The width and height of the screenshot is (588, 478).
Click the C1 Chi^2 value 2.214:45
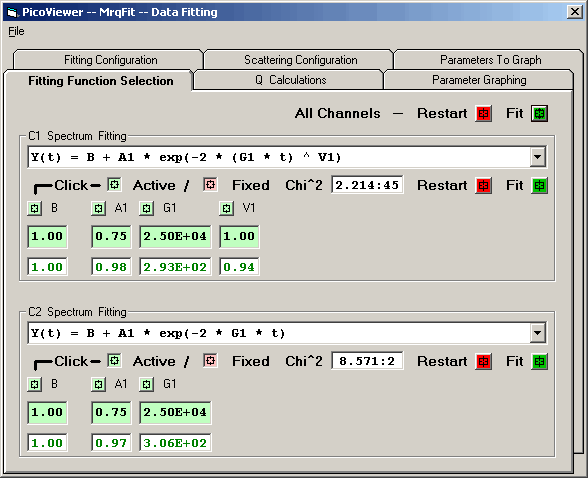367,185
